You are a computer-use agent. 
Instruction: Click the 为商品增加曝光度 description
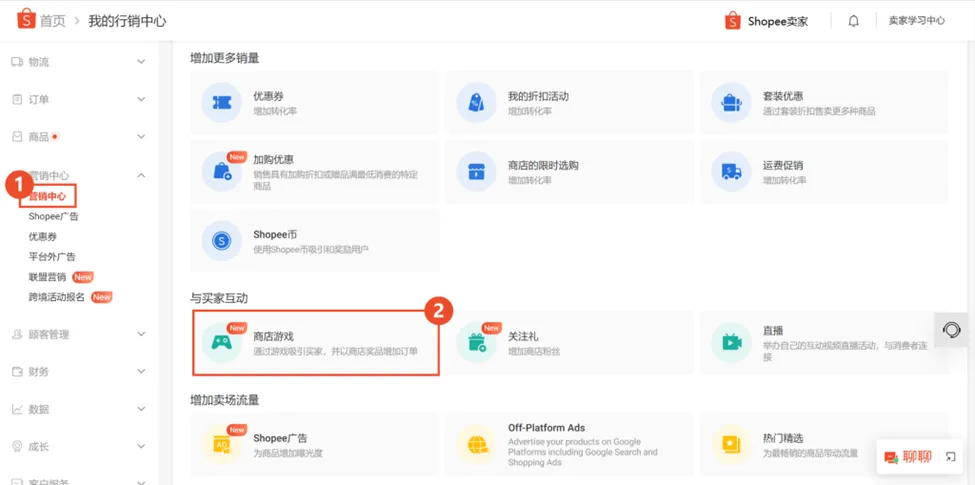coord(288,453)
